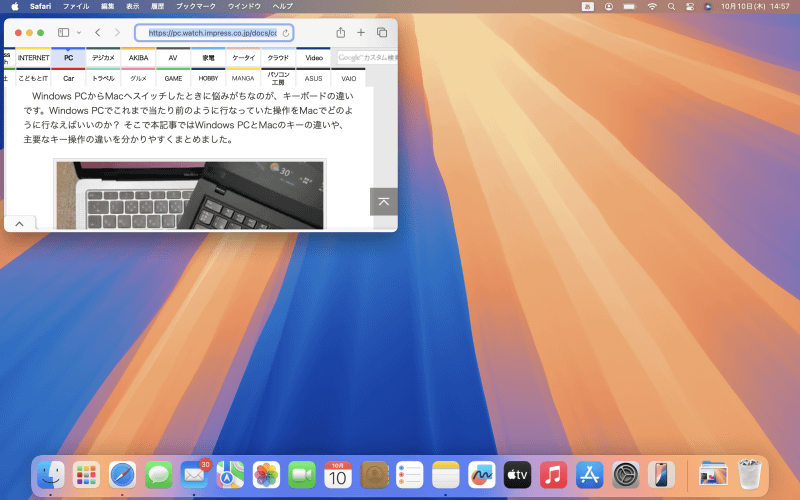The width and height of the screenshot is (800, 500).
Task: Open the AV site tab
Action: (173, 58)
